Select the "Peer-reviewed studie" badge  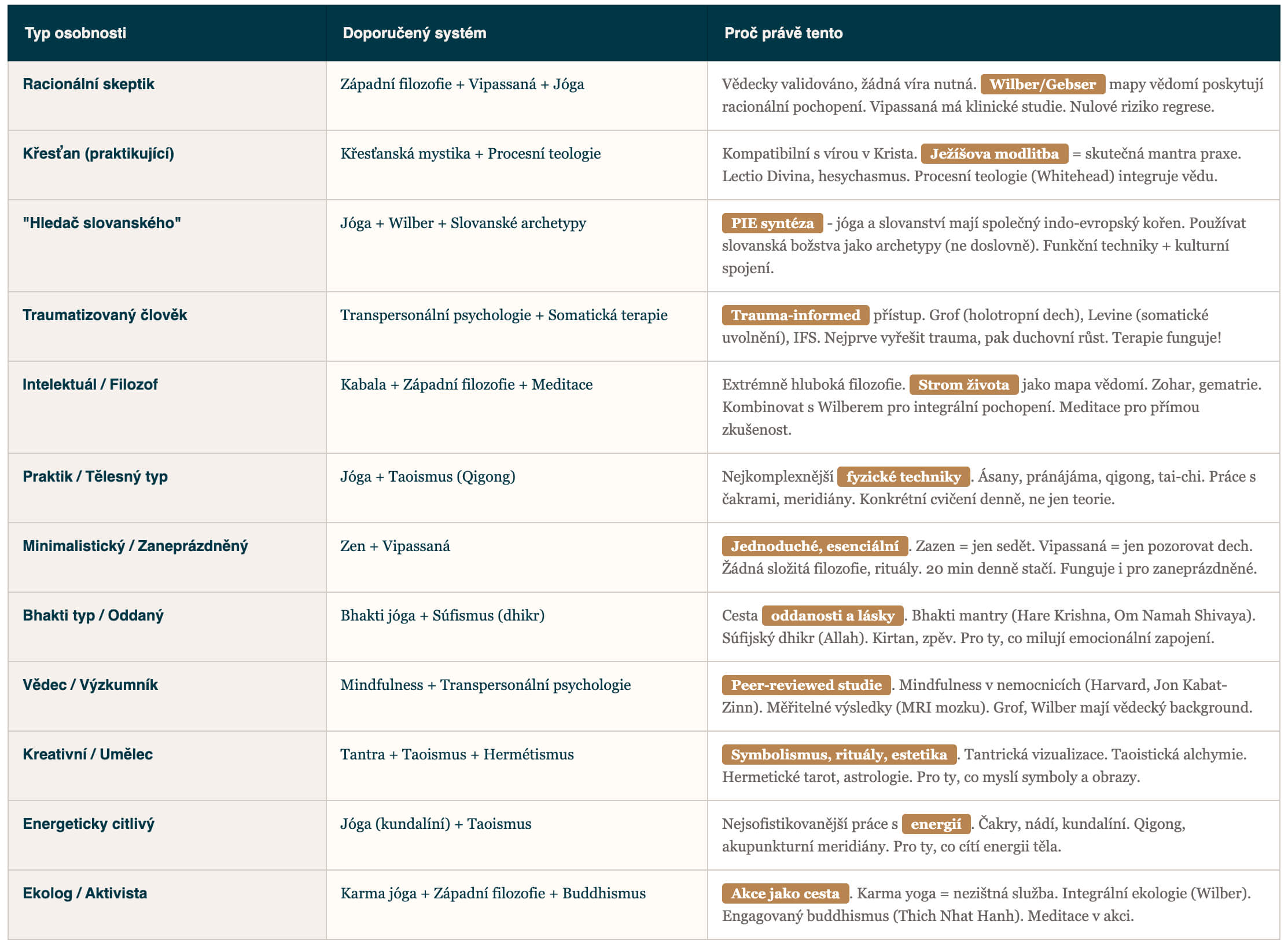806,685
